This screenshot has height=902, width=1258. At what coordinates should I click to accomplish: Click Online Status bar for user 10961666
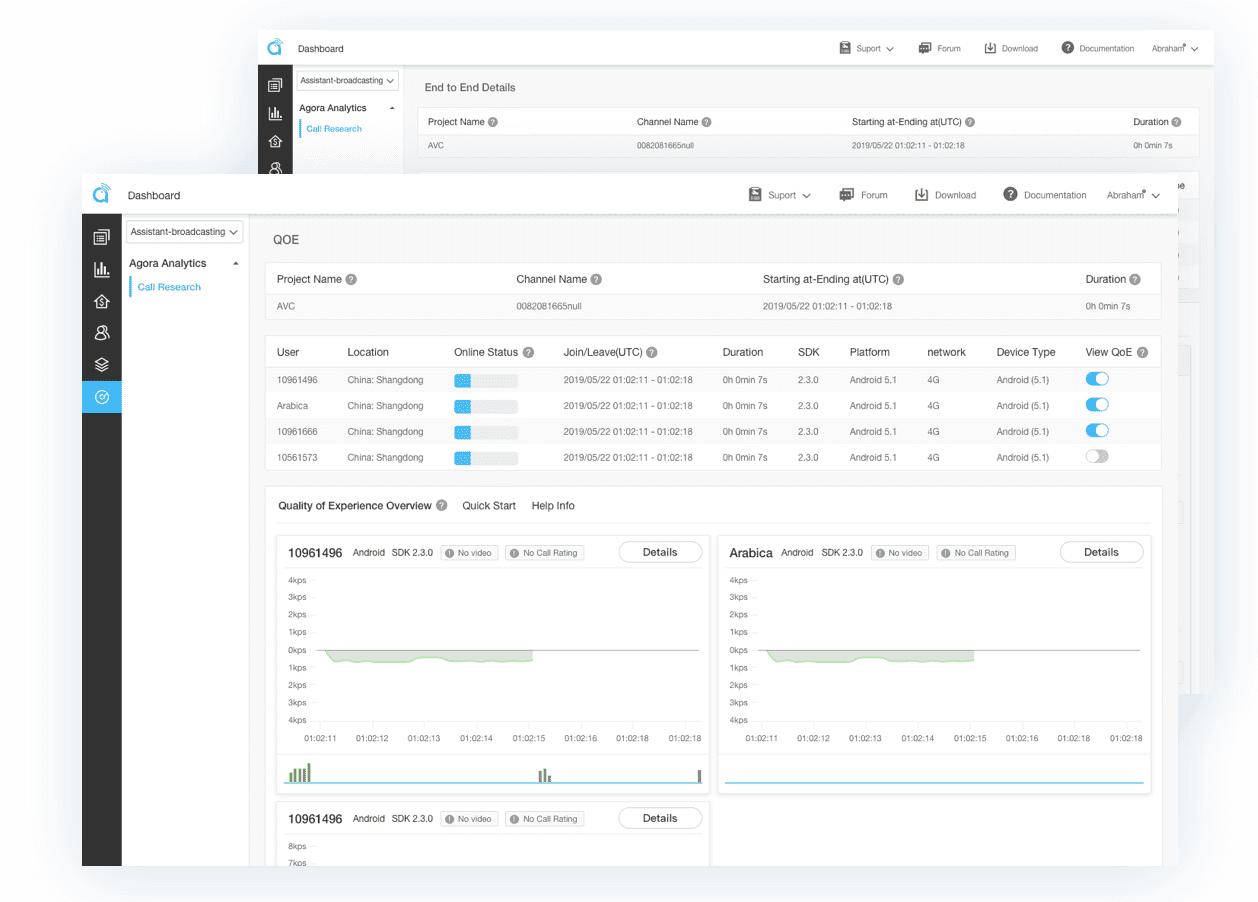485,432
